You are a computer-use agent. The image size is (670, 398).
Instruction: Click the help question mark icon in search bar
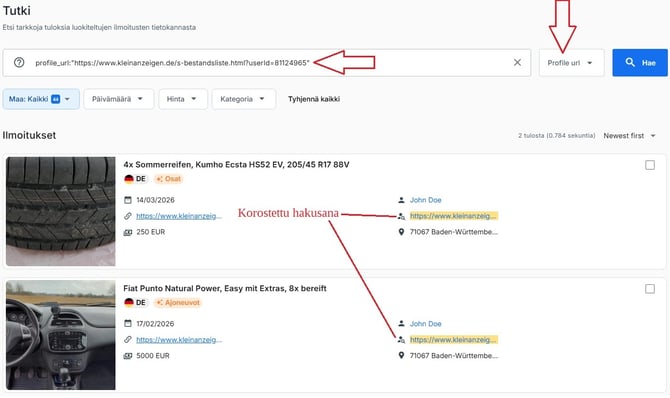(x=19, y=62)
